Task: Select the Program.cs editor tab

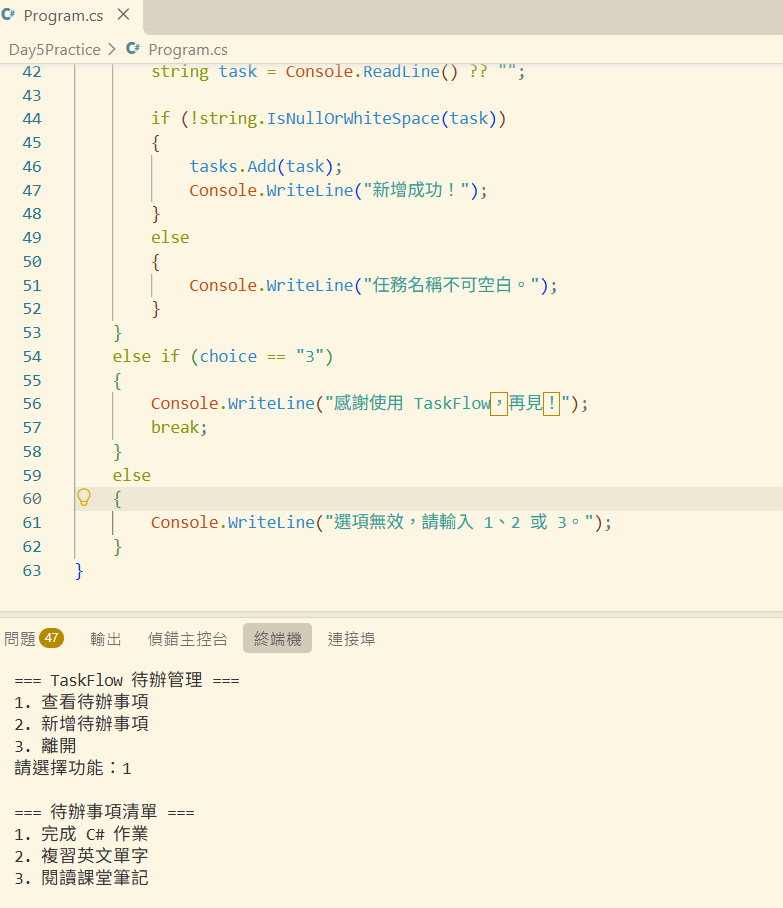Action: (63, 16)
